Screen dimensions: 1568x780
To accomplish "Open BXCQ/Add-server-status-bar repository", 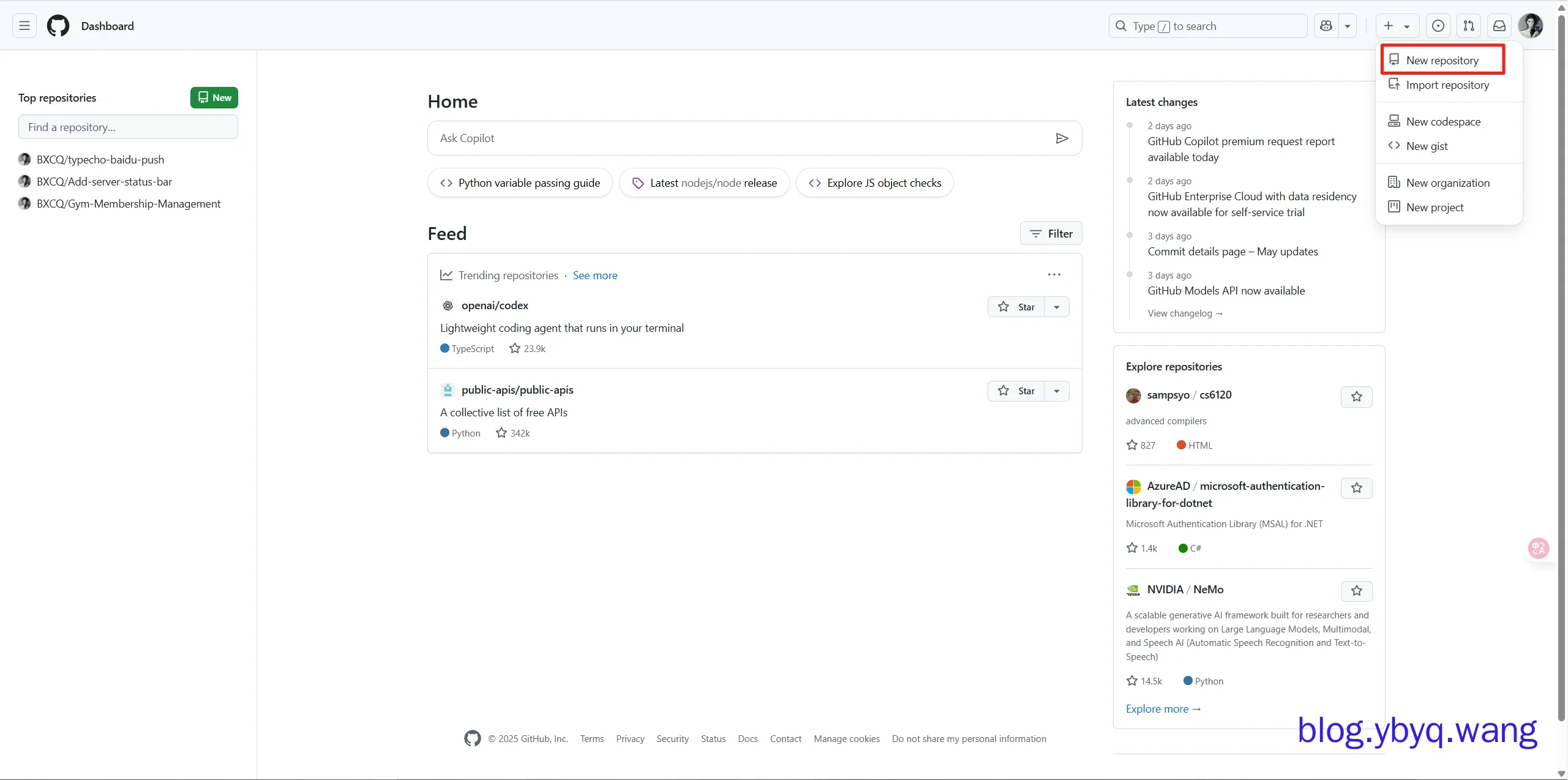I will click(x=104, y=181).
